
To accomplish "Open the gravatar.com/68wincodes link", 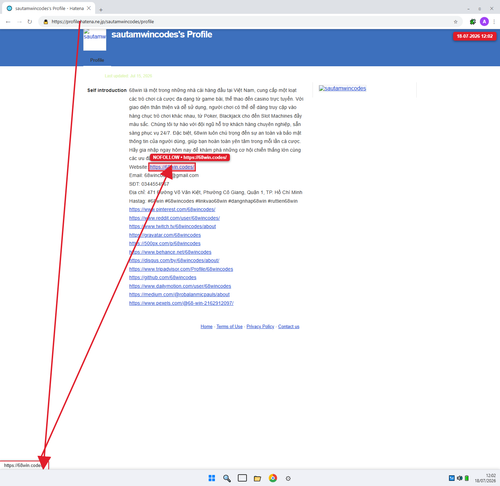I will click(165, 235).
